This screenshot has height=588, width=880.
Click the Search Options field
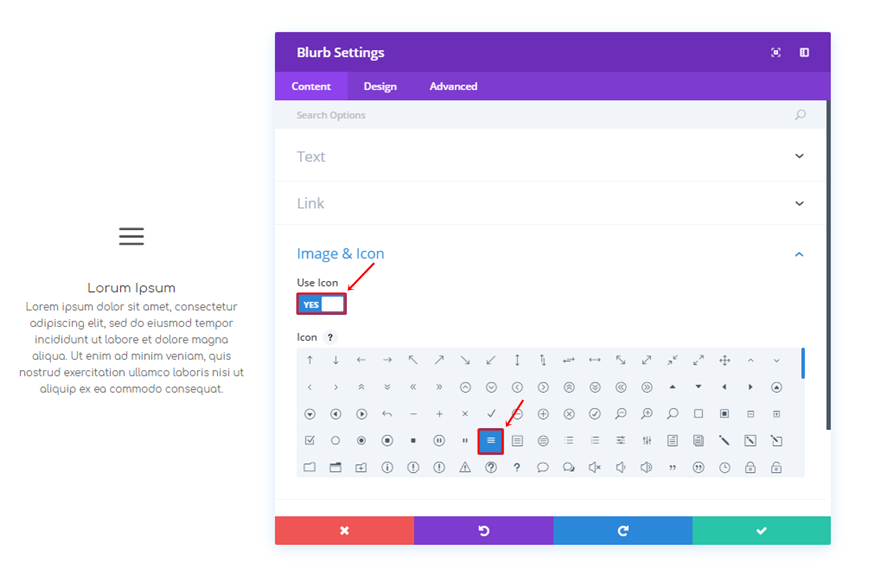[540, 116]
